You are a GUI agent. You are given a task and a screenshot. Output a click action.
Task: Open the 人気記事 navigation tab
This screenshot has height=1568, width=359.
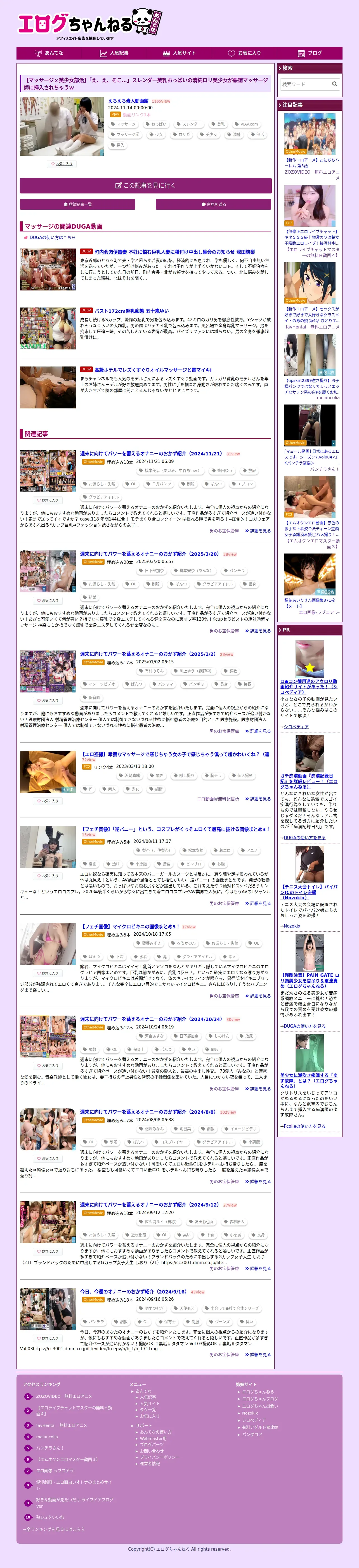point(114,54)
